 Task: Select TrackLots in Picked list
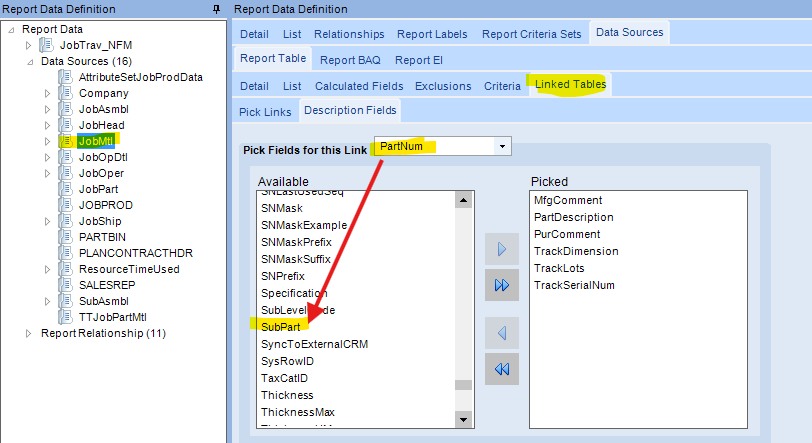coord(559,268)
